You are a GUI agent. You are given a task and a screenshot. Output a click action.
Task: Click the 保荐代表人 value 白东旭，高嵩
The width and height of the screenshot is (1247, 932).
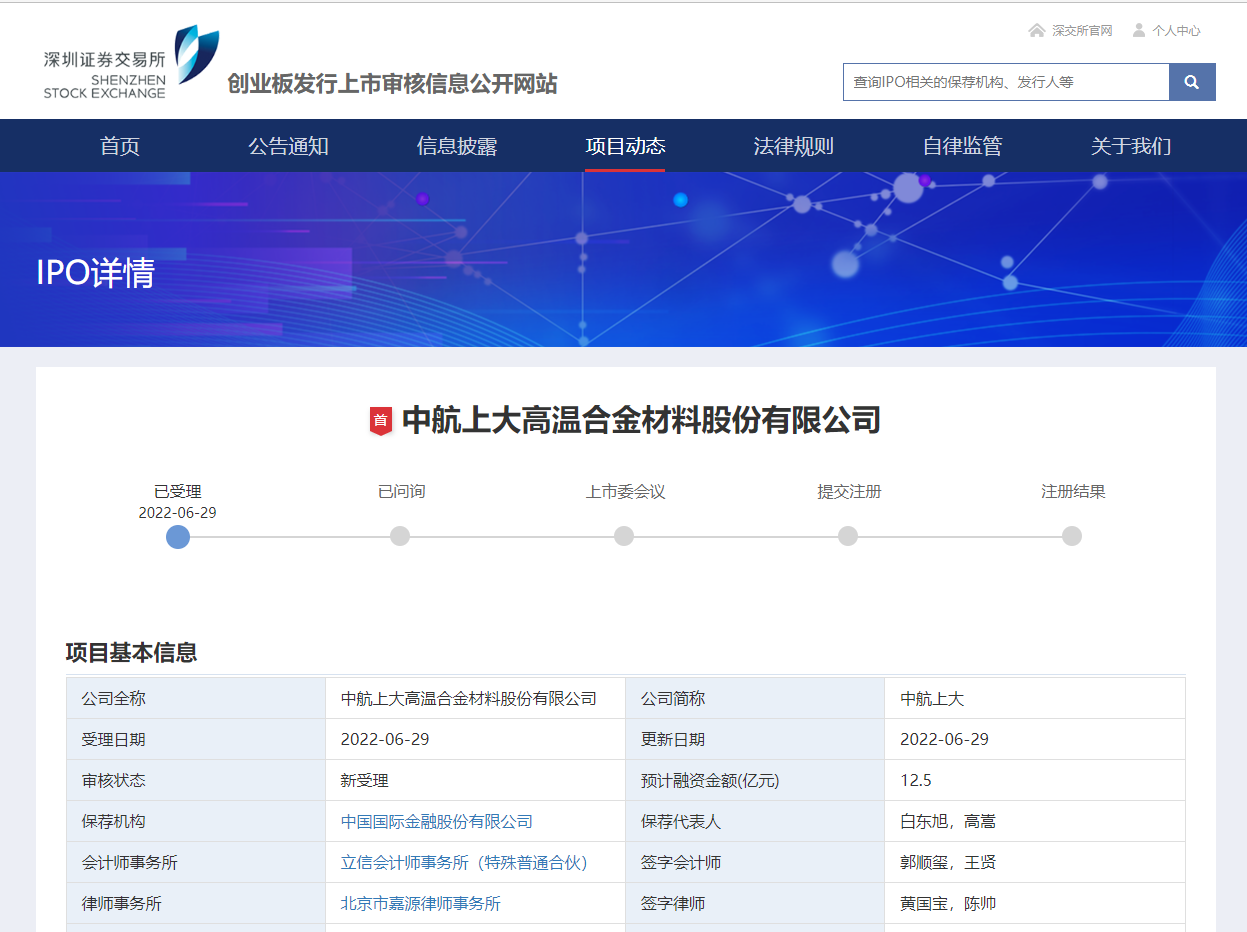click(948, 822)
